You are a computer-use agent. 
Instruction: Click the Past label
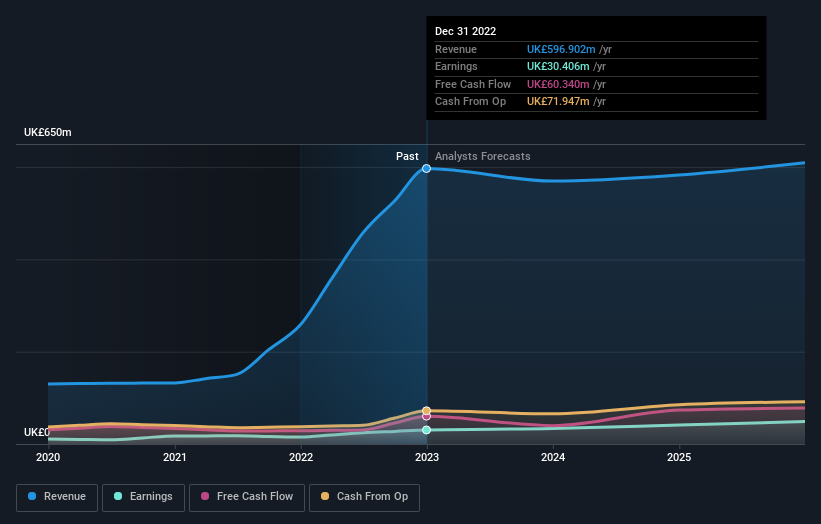pos(407,157)
